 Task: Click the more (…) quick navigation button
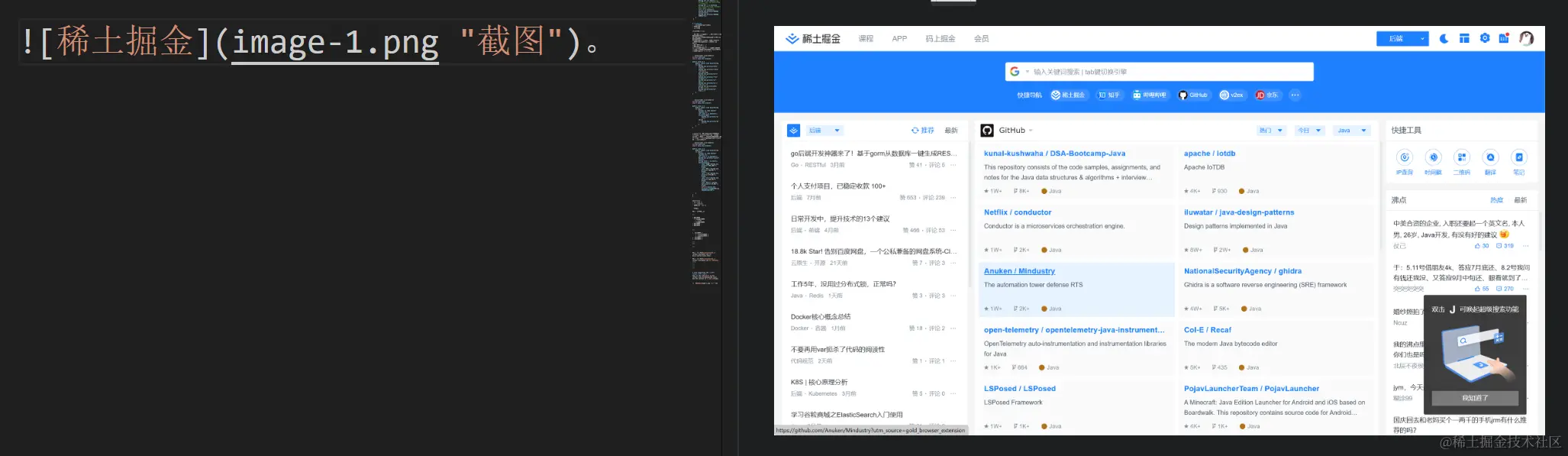pos(1295,95)
